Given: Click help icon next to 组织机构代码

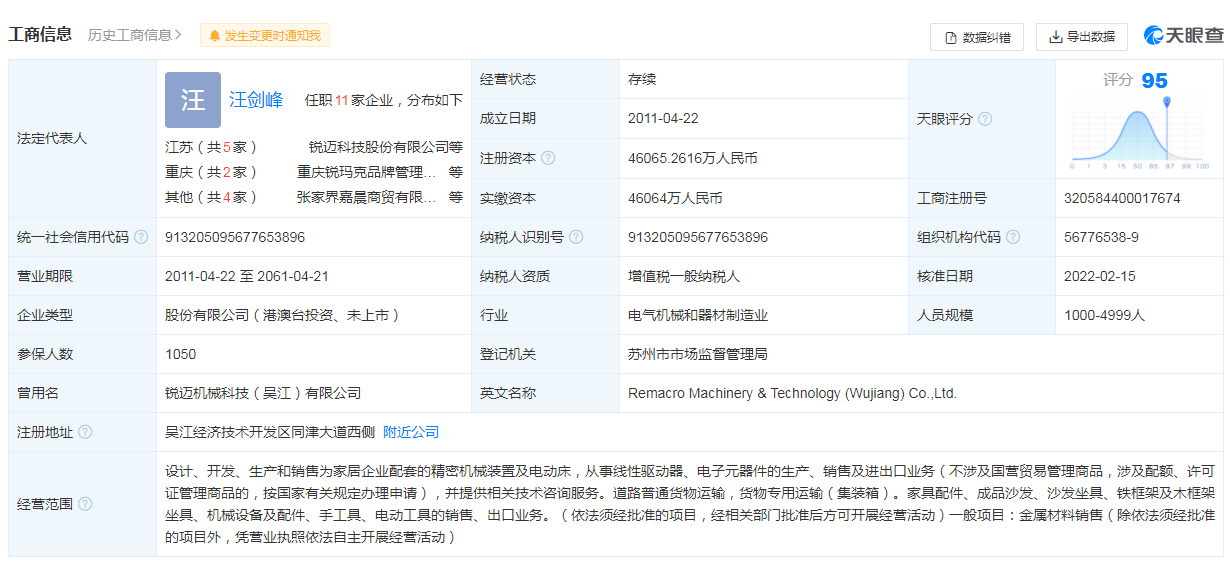Looking at the screenshot, I should [x=1013, y=237].
